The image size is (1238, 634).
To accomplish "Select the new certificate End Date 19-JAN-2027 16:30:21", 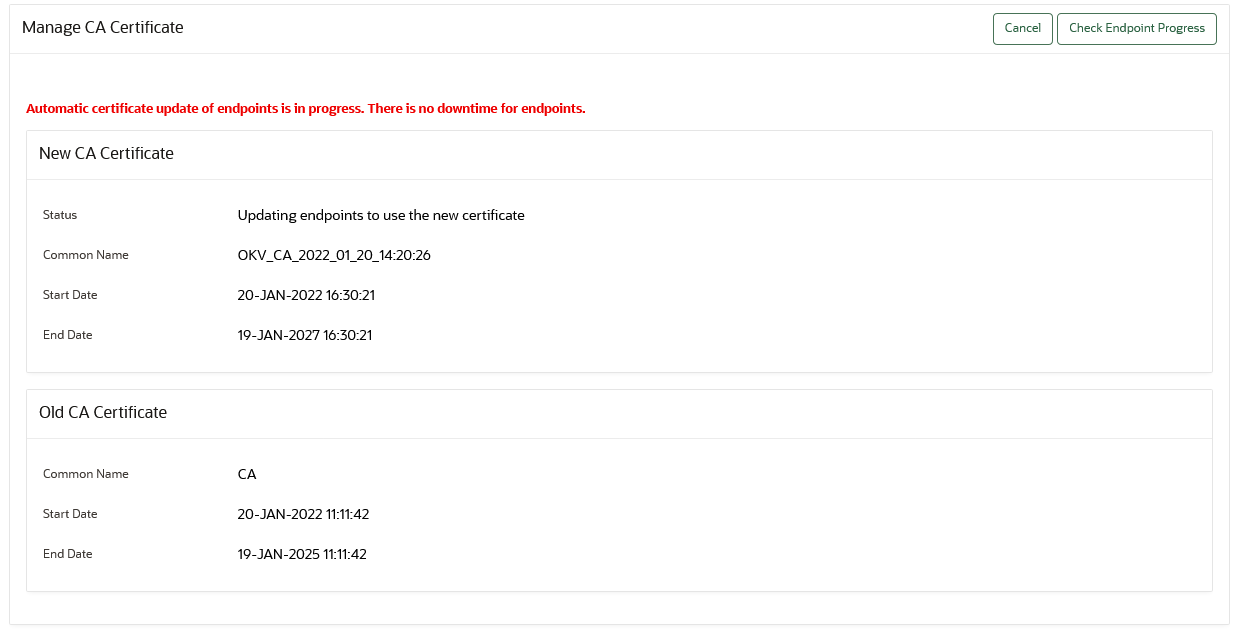I will (304, 335).
